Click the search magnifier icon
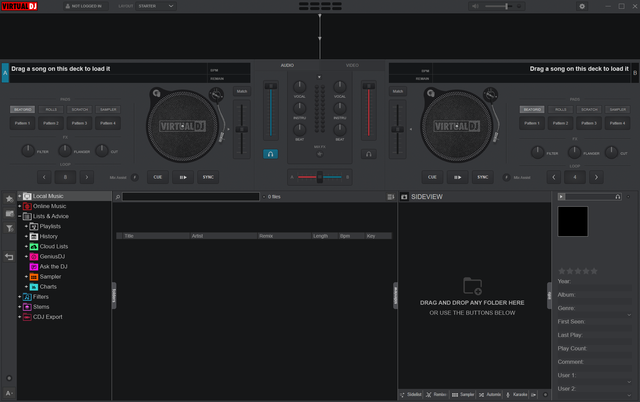This screenshot has width=640, height=402. (118, 197)
